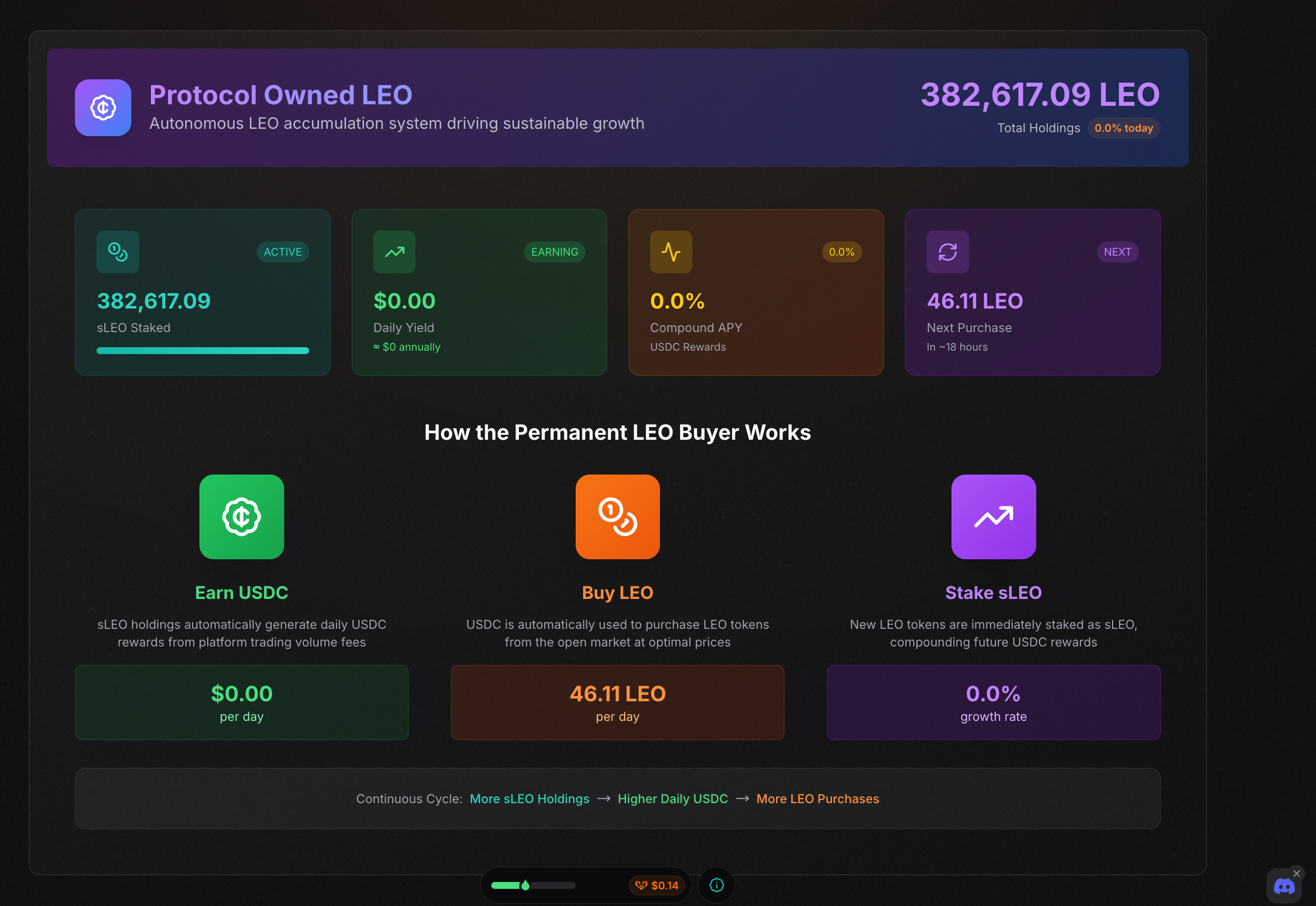
Task: Click the NEXT badge on purchase card
Action: pos(1117,252)
